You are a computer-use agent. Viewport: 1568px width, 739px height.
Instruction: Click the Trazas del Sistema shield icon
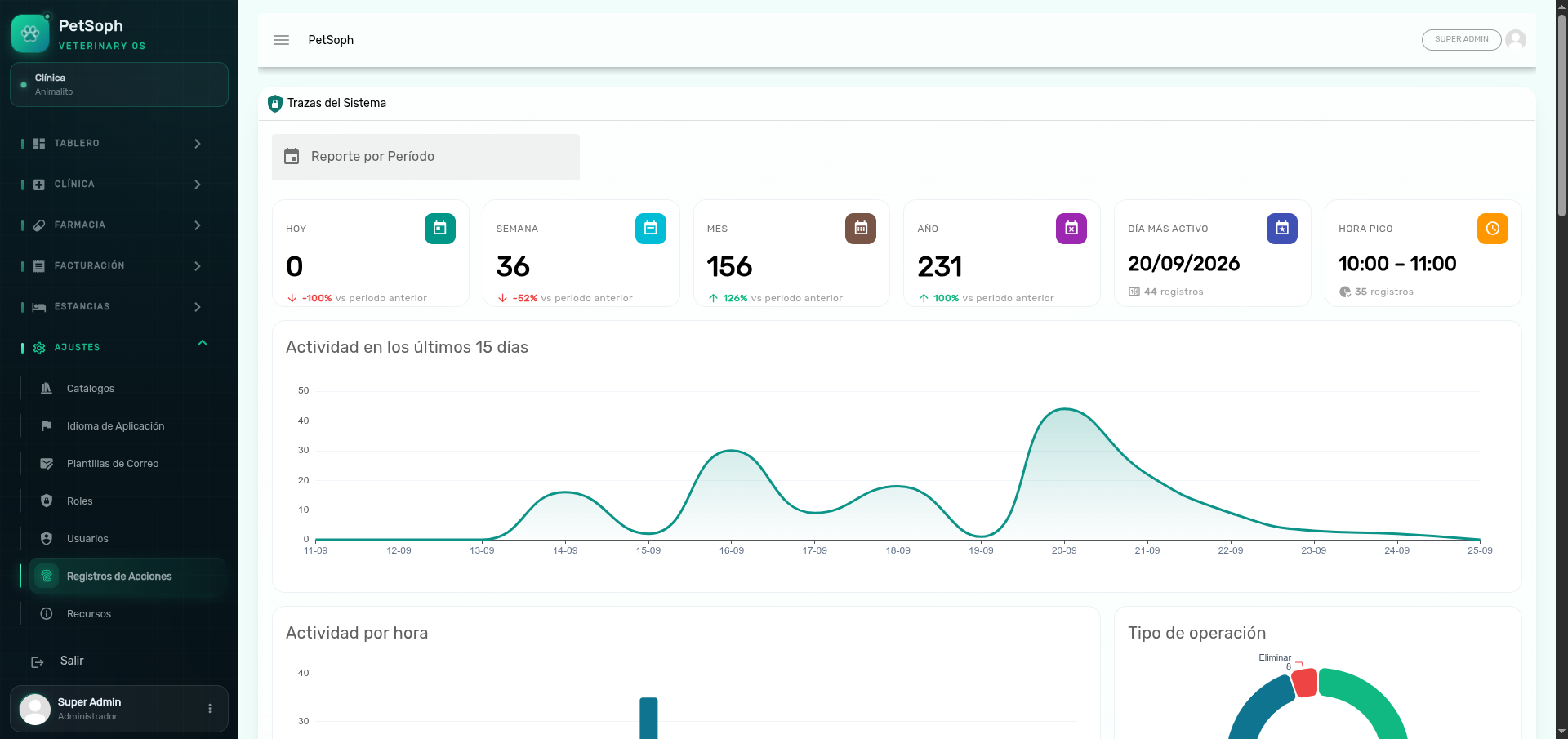click(275, 104)
